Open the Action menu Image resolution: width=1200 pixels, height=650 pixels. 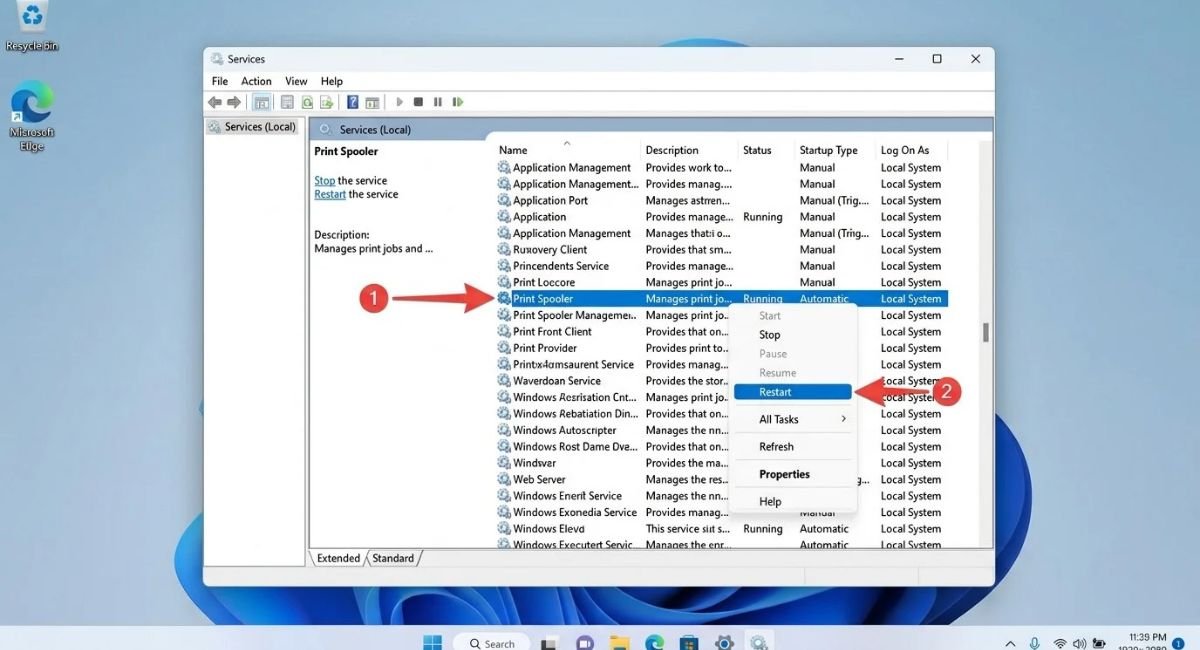[x=256, y=81]
